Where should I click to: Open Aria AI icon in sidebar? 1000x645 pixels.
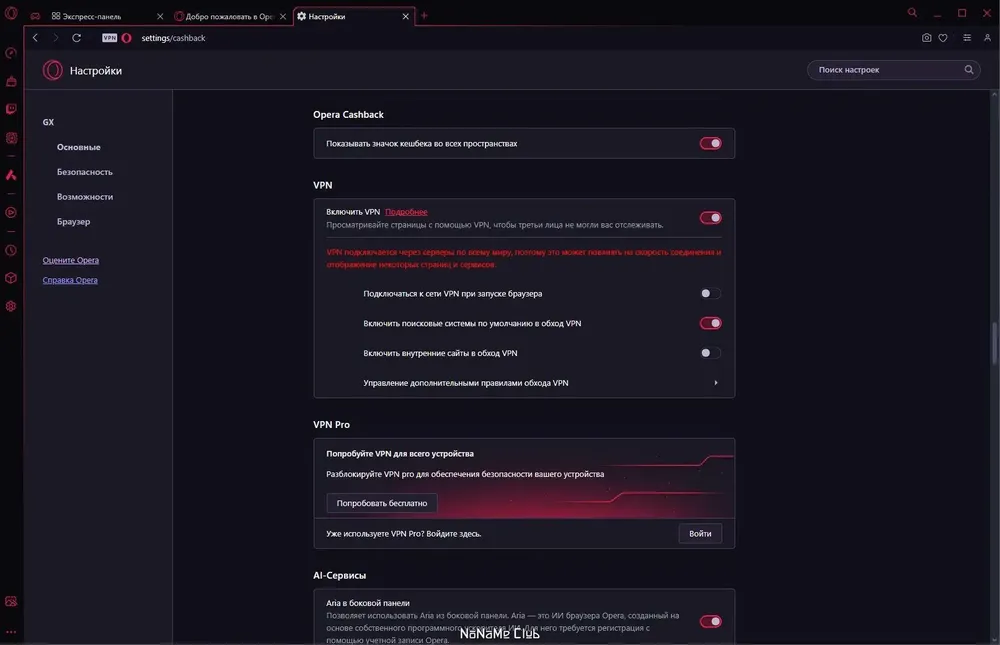pos(11,175)
